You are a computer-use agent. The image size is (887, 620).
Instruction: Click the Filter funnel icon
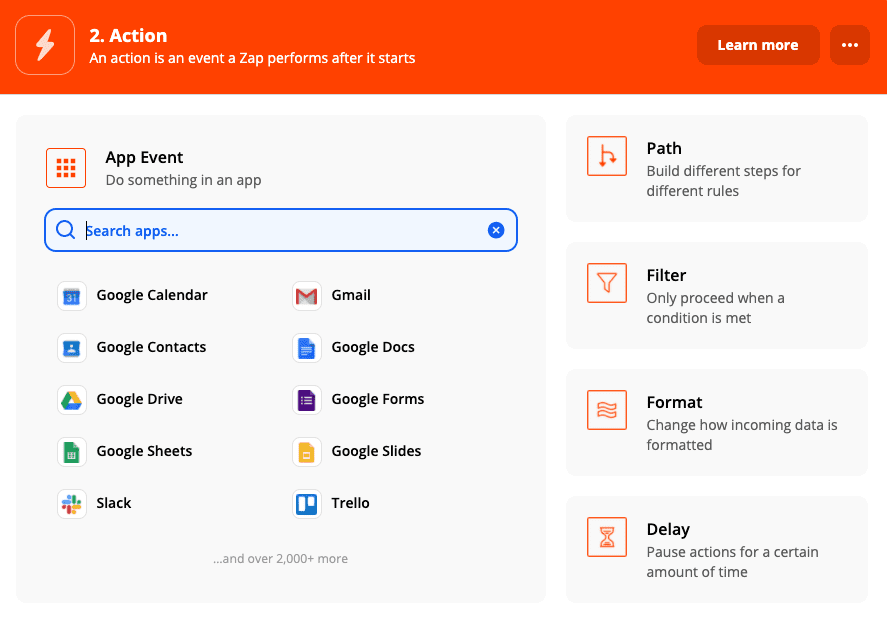coord(607,283)
